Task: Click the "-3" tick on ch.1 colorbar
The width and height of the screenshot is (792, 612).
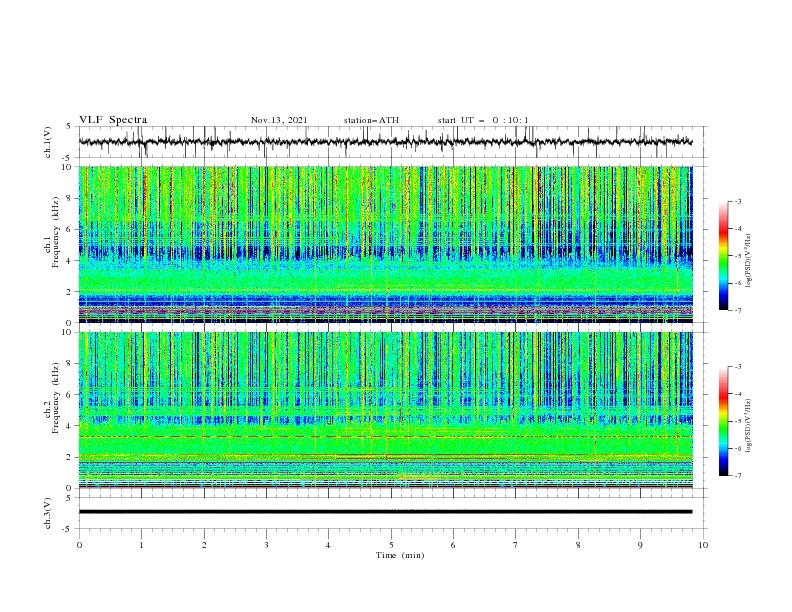Action: point(737,201)
